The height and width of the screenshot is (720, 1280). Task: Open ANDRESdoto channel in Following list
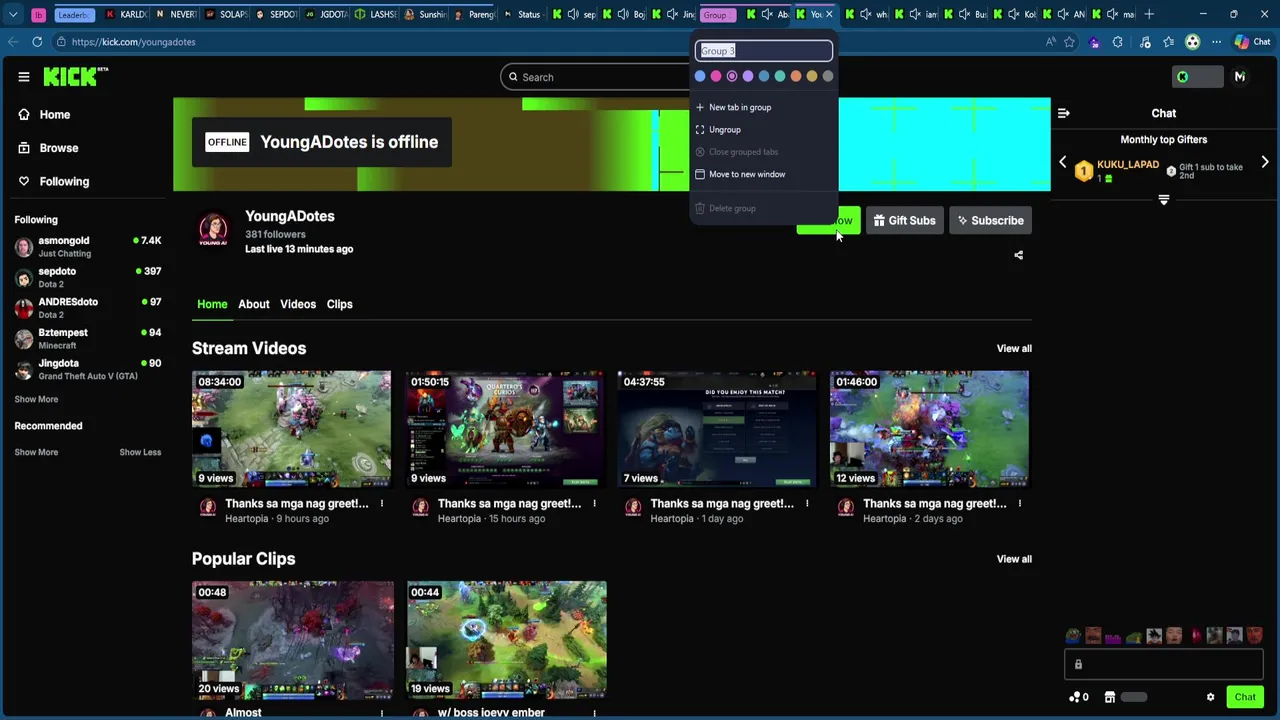[88, 308]
